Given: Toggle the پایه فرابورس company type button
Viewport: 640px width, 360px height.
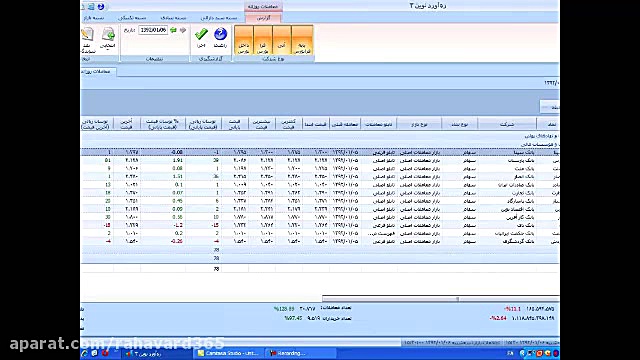Looking at the screenshot, I should pos(302,40).
